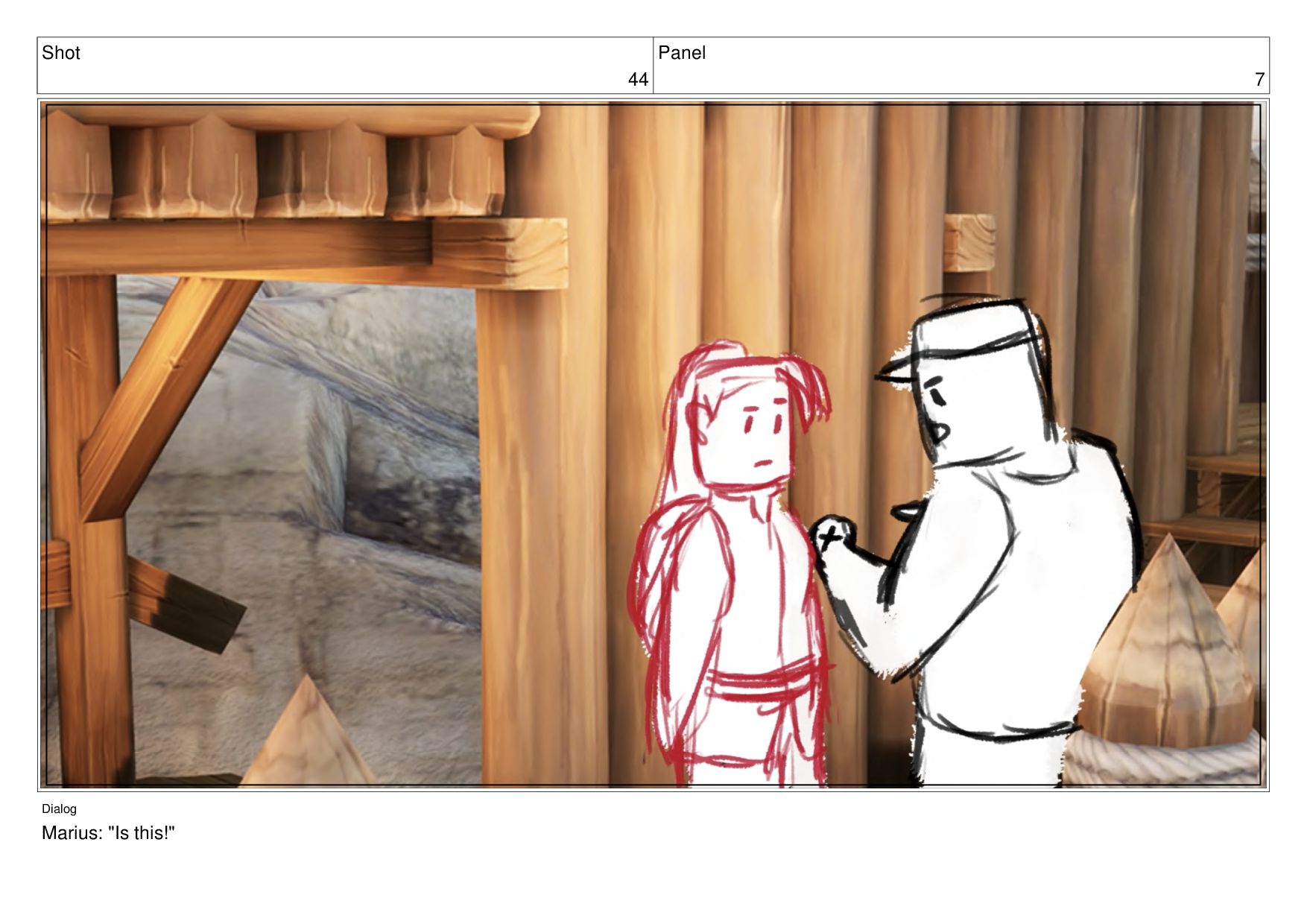Select the panel number '7'
The width and height of the screenshot is (1307, 924).
click(x=1259, y=80)
